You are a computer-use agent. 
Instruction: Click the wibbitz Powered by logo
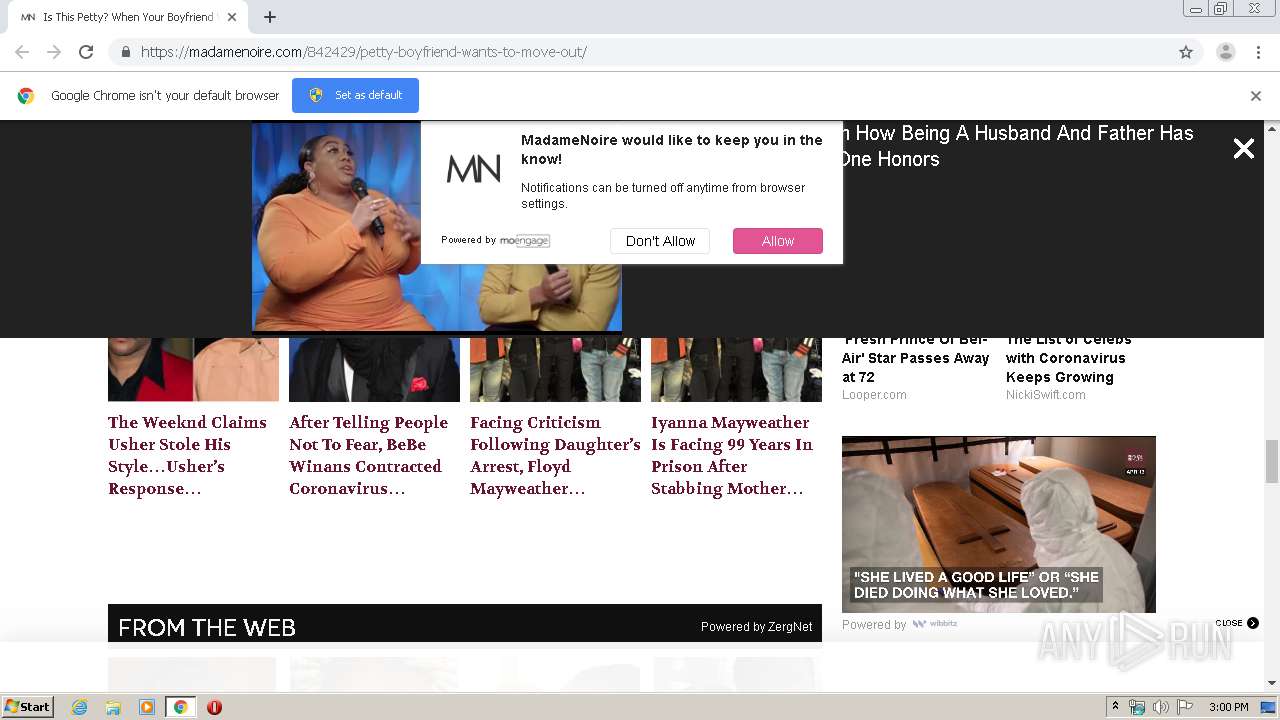click(x=935, y=624)
